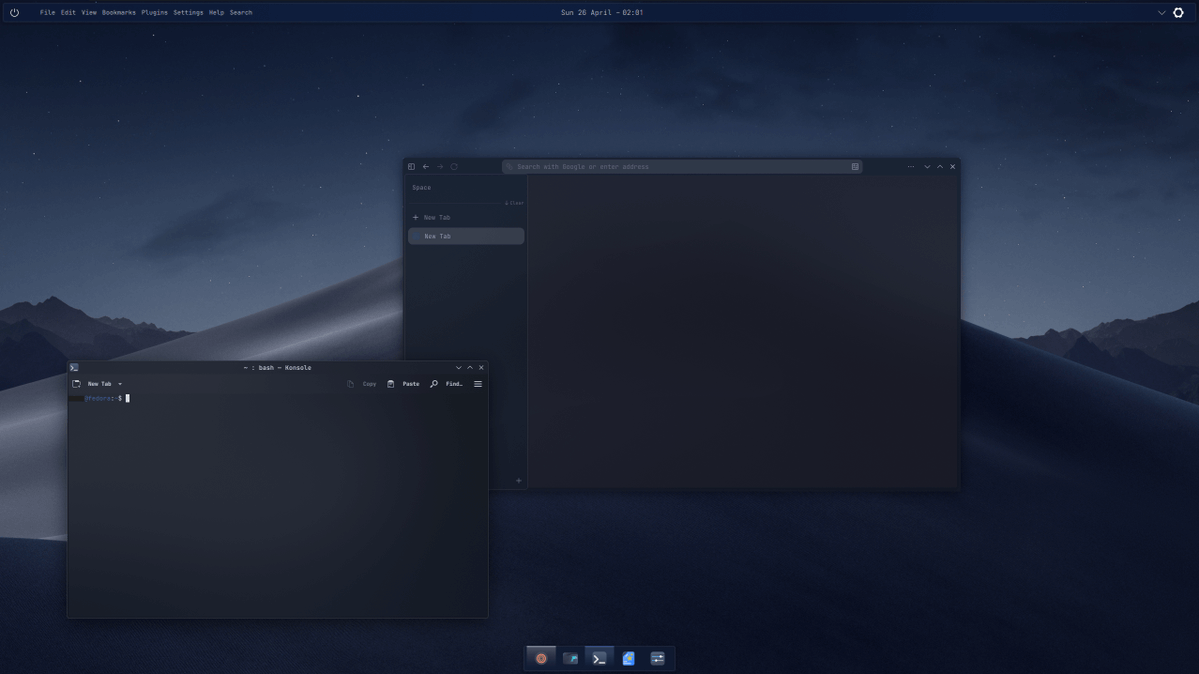Screen dimensions: 1199x674
Task: Reload the browser page
Action: pos(454,167)
